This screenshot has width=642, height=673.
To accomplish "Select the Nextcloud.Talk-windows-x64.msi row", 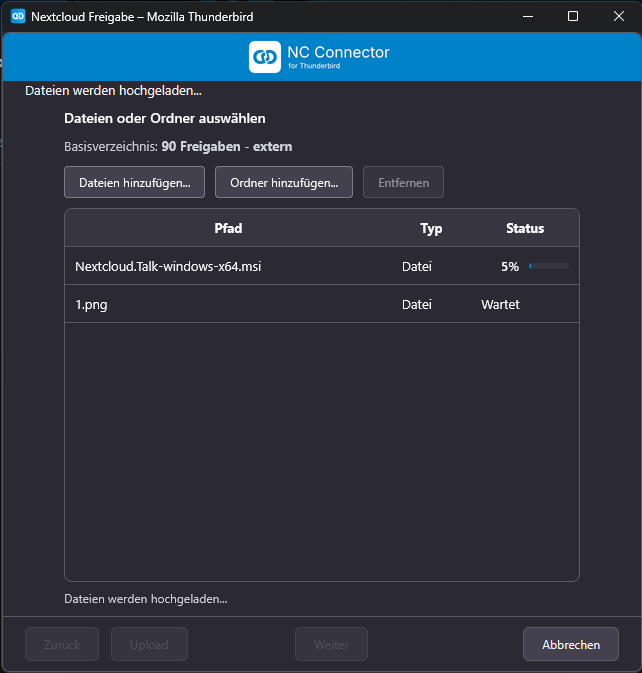I will click(x=322, y=266).
